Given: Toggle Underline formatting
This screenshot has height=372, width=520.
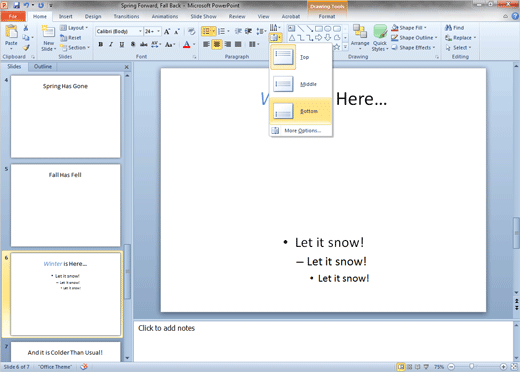Looking at the screenshot, I should tap(122, 44).
